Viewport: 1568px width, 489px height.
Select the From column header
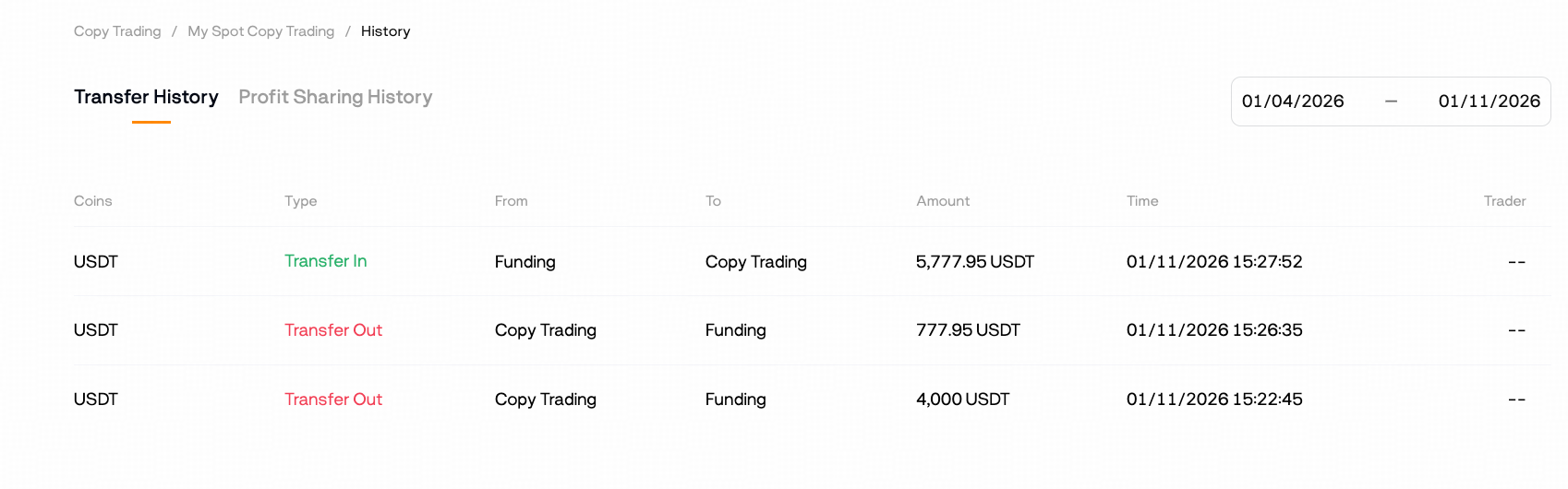(511, 201)
